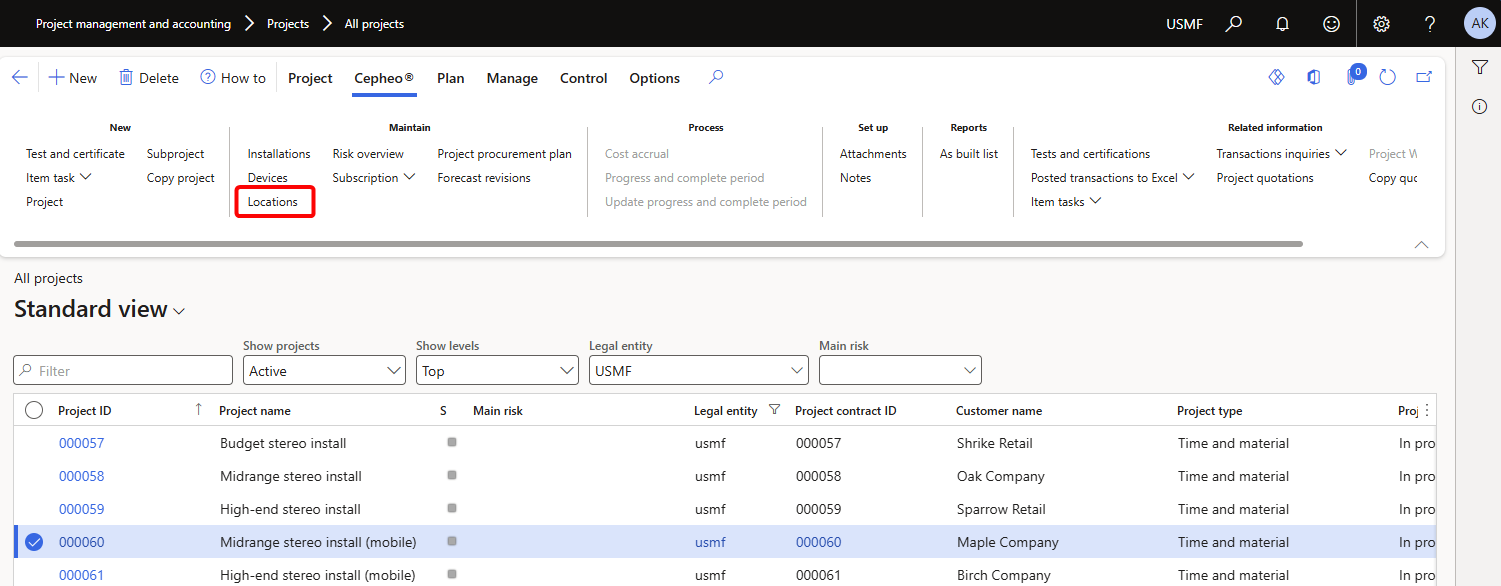This screenshot has width=1501, height=586.
Task: Open the filter pane funnel icon
Action: 1480,67
